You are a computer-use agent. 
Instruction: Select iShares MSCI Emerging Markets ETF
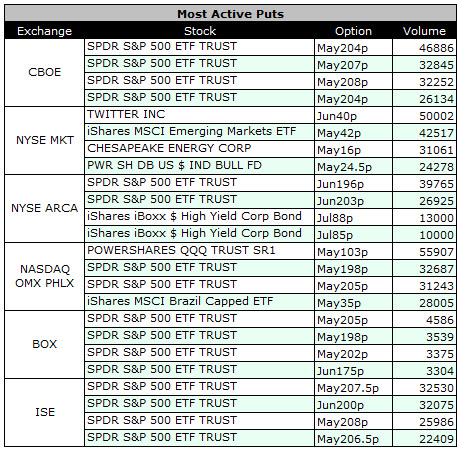tap(191, 131)
